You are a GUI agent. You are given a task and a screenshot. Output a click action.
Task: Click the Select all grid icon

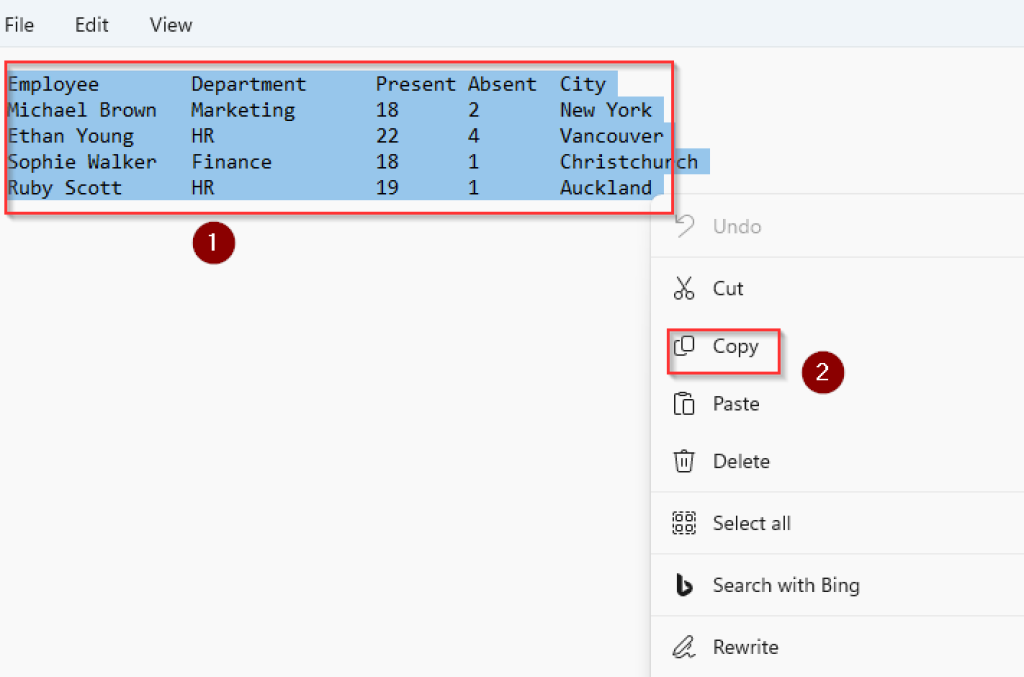click(685, 523)
